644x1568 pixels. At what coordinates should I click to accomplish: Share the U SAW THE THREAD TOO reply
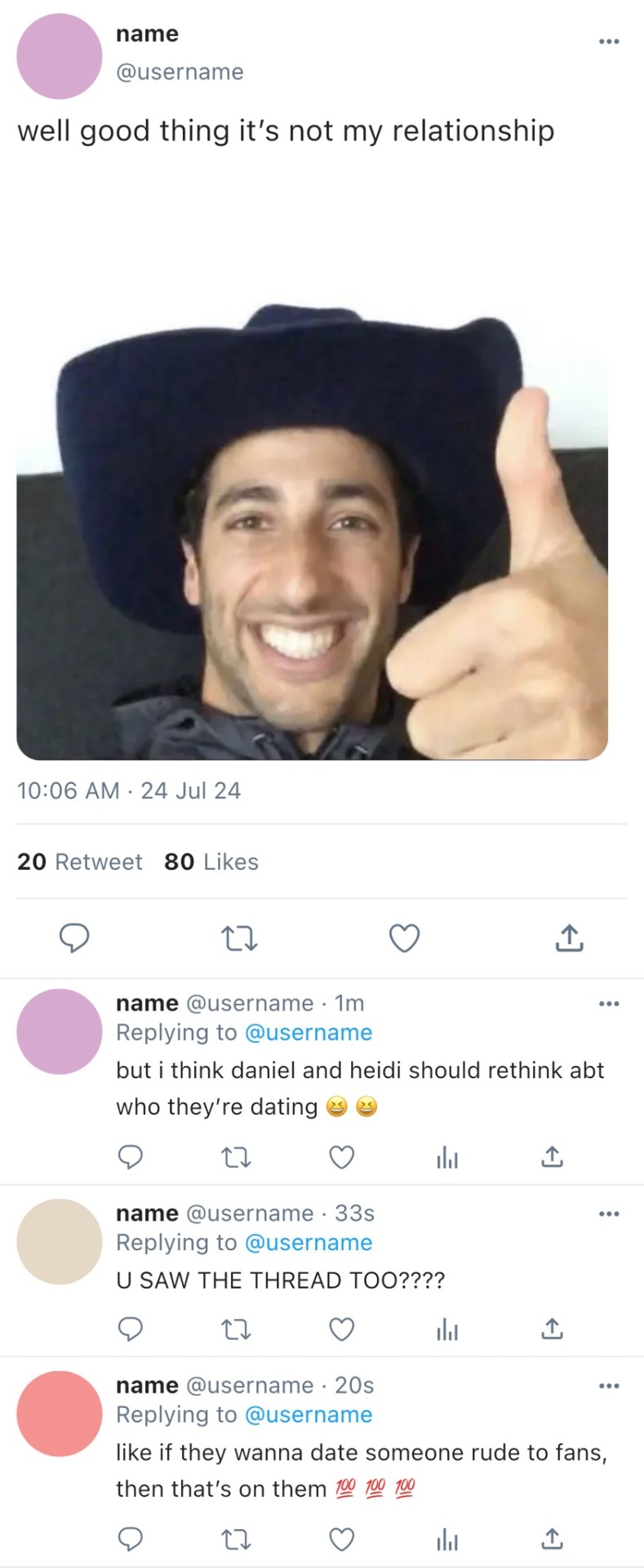point(552,1330)
